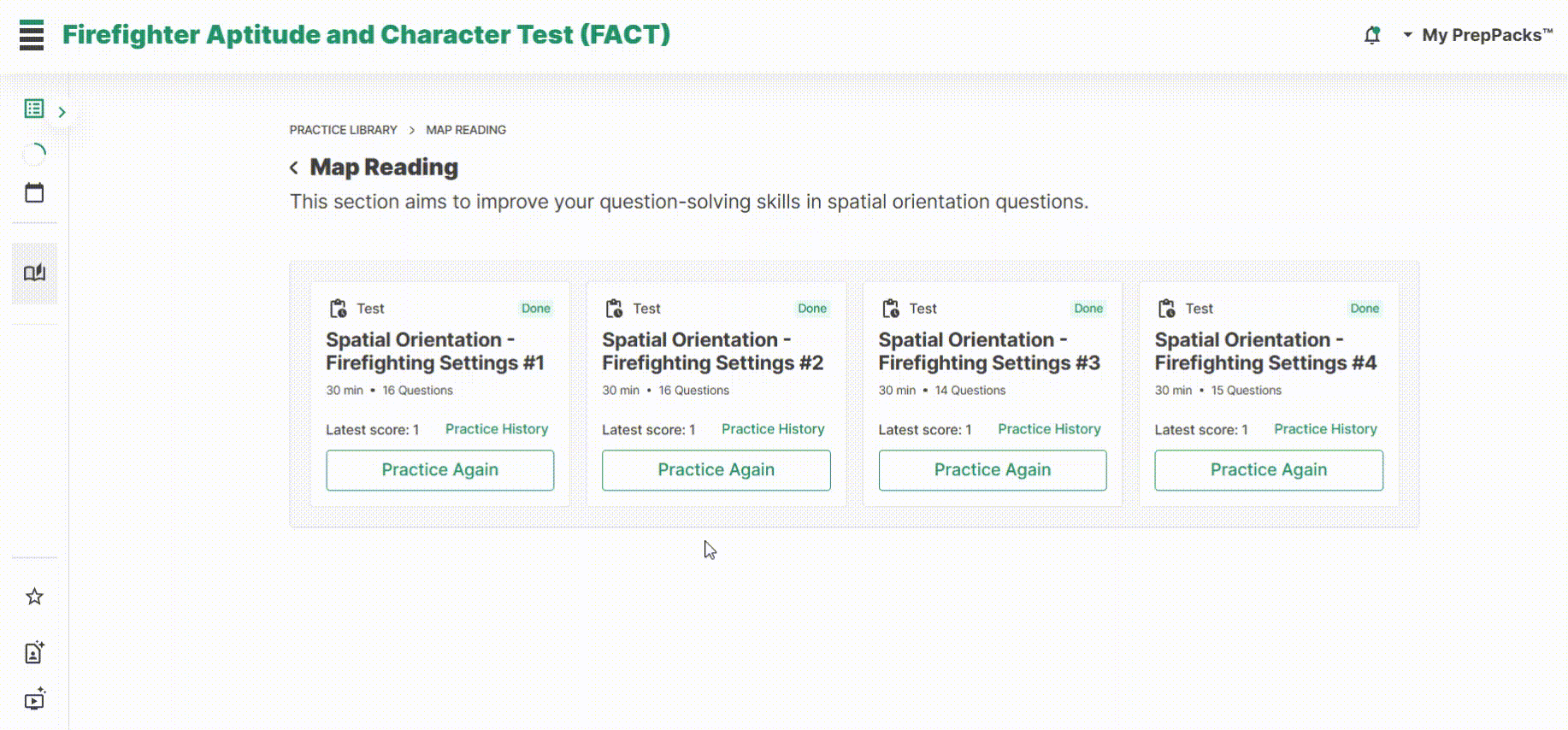This screenshot has height=730, width=1568.
Task: Click the Spatial Orientation Firefighting Settings #2 title
Action: click(712, 351)
